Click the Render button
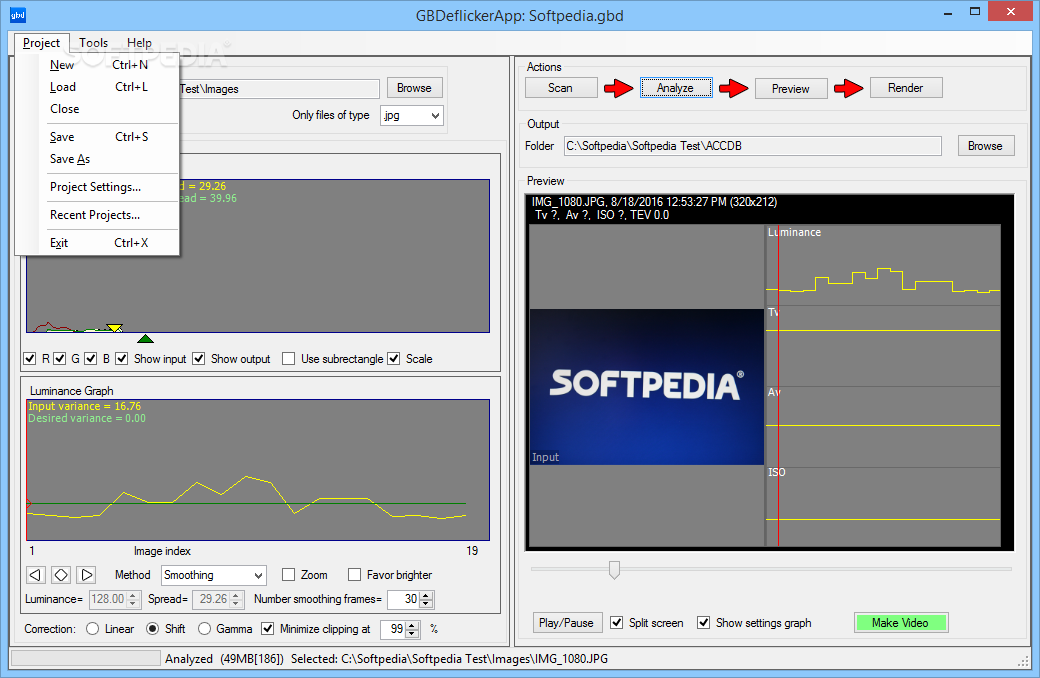 pos(905,88)
